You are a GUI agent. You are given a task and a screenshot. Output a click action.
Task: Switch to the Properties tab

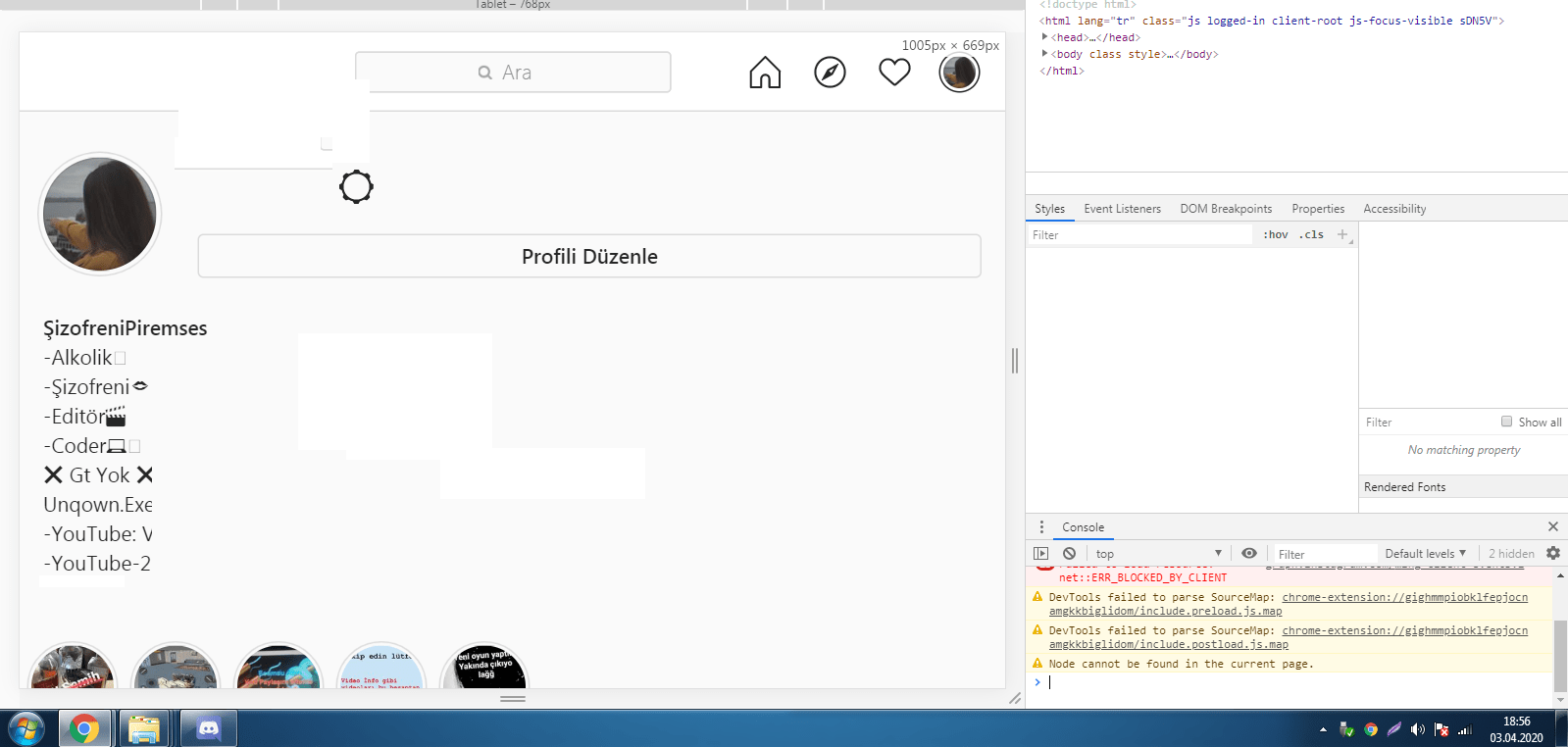tap(1318, 209)
